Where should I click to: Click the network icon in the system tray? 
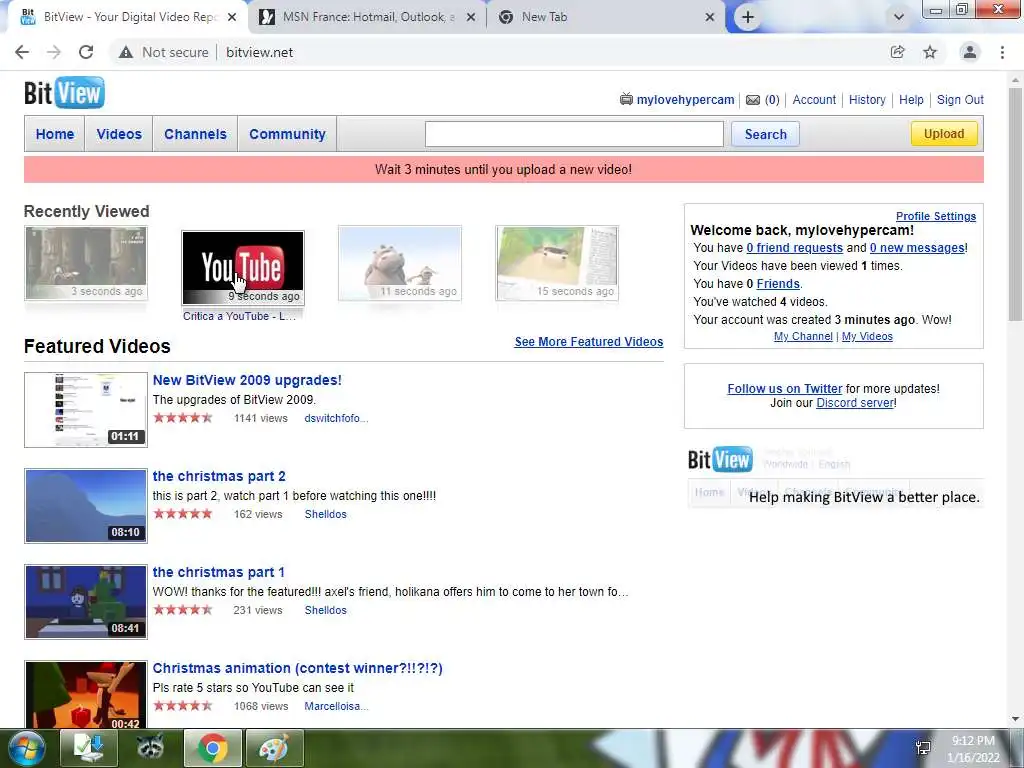click(x=923, y=748)
